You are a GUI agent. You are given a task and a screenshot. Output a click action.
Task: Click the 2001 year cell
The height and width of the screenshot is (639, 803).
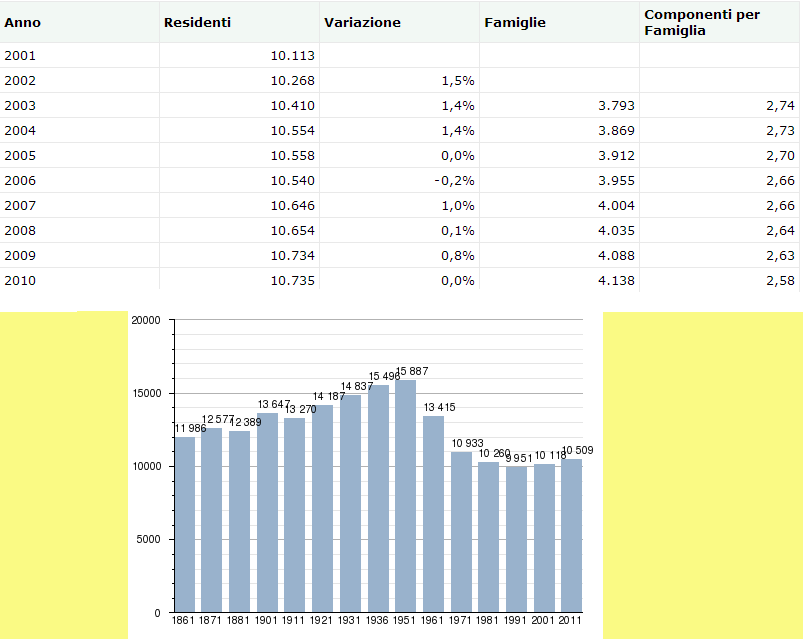20,55
